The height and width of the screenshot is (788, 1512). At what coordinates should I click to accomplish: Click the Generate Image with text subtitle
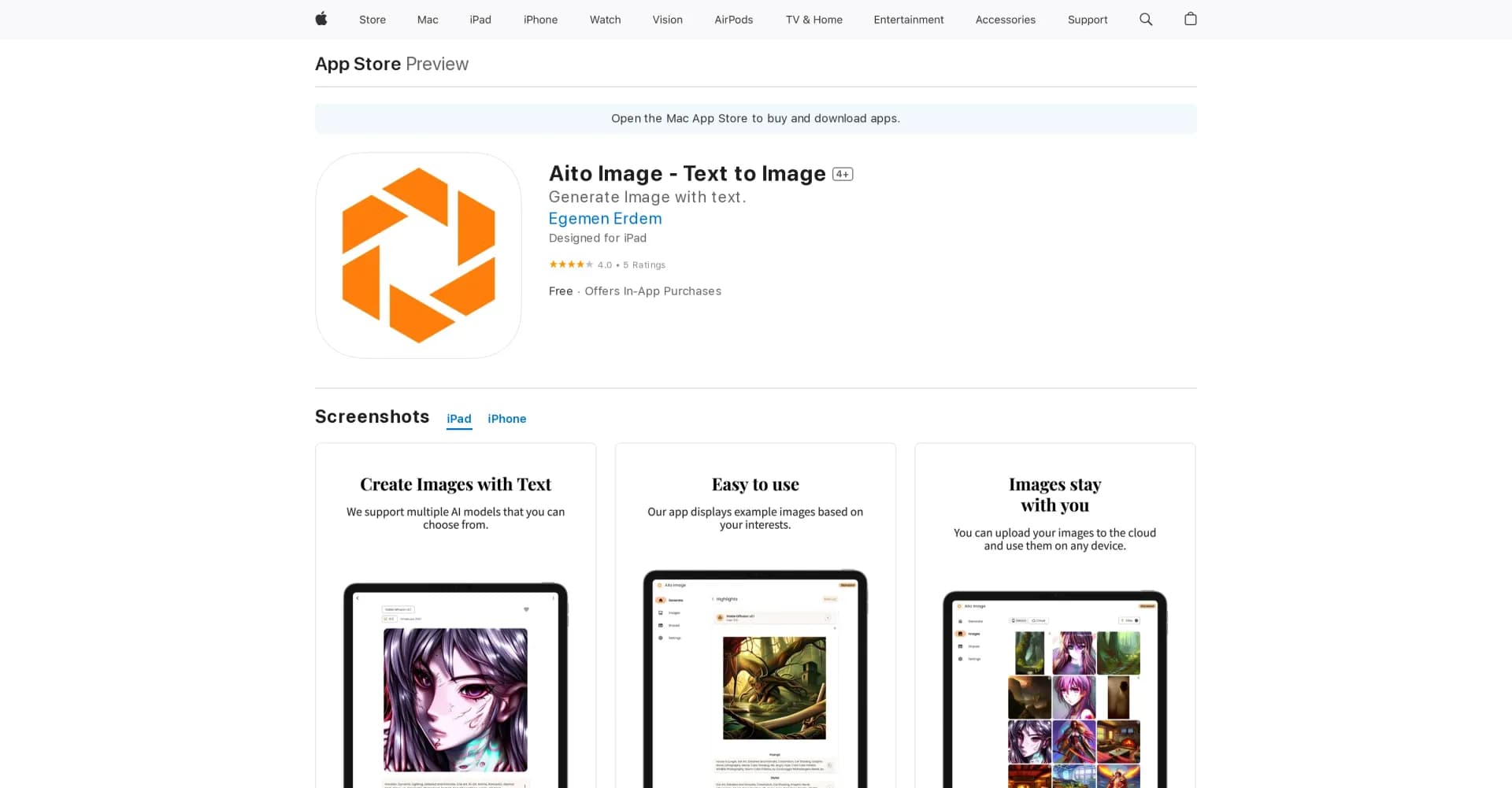coord(647,197)
